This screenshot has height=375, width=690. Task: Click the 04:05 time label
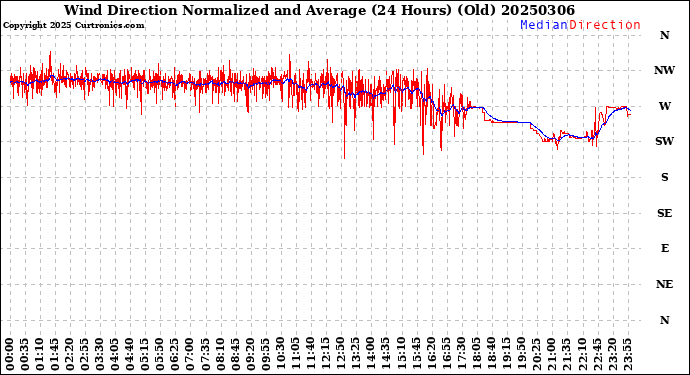click(x=114, y=354)
